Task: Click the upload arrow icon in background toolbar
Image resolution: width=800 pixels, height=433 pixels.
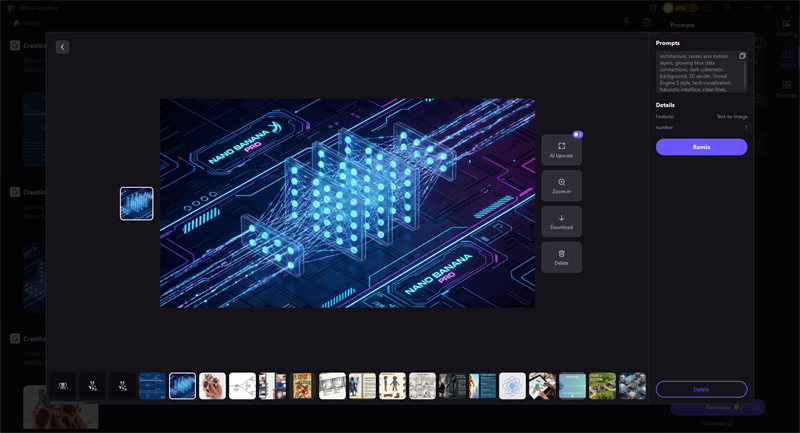Action: (x=626, y=22)
